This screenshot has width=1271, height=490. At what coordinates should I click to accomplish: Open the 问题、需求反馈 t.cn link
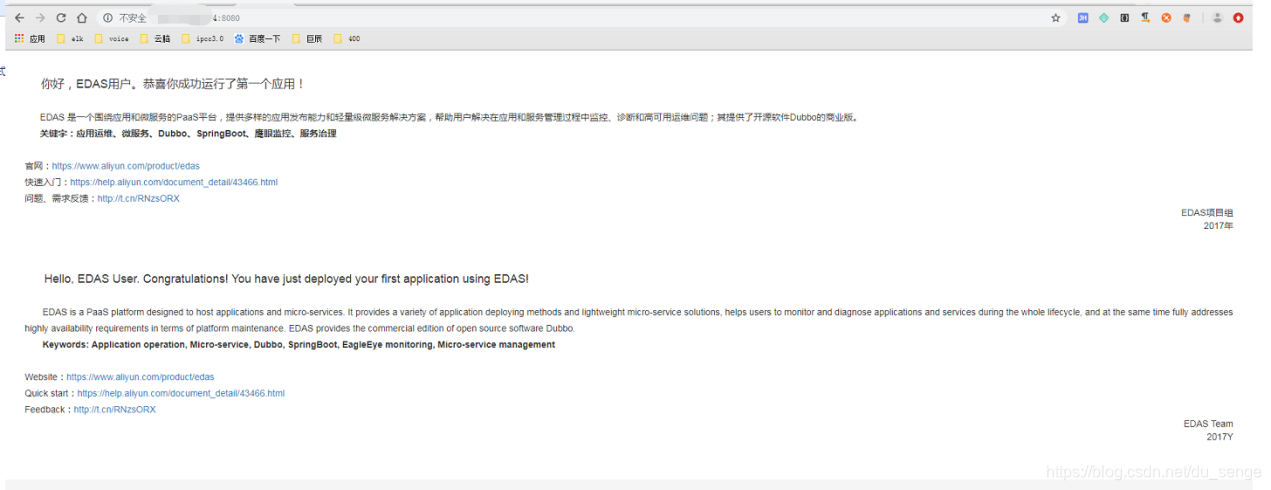[138, 198]
